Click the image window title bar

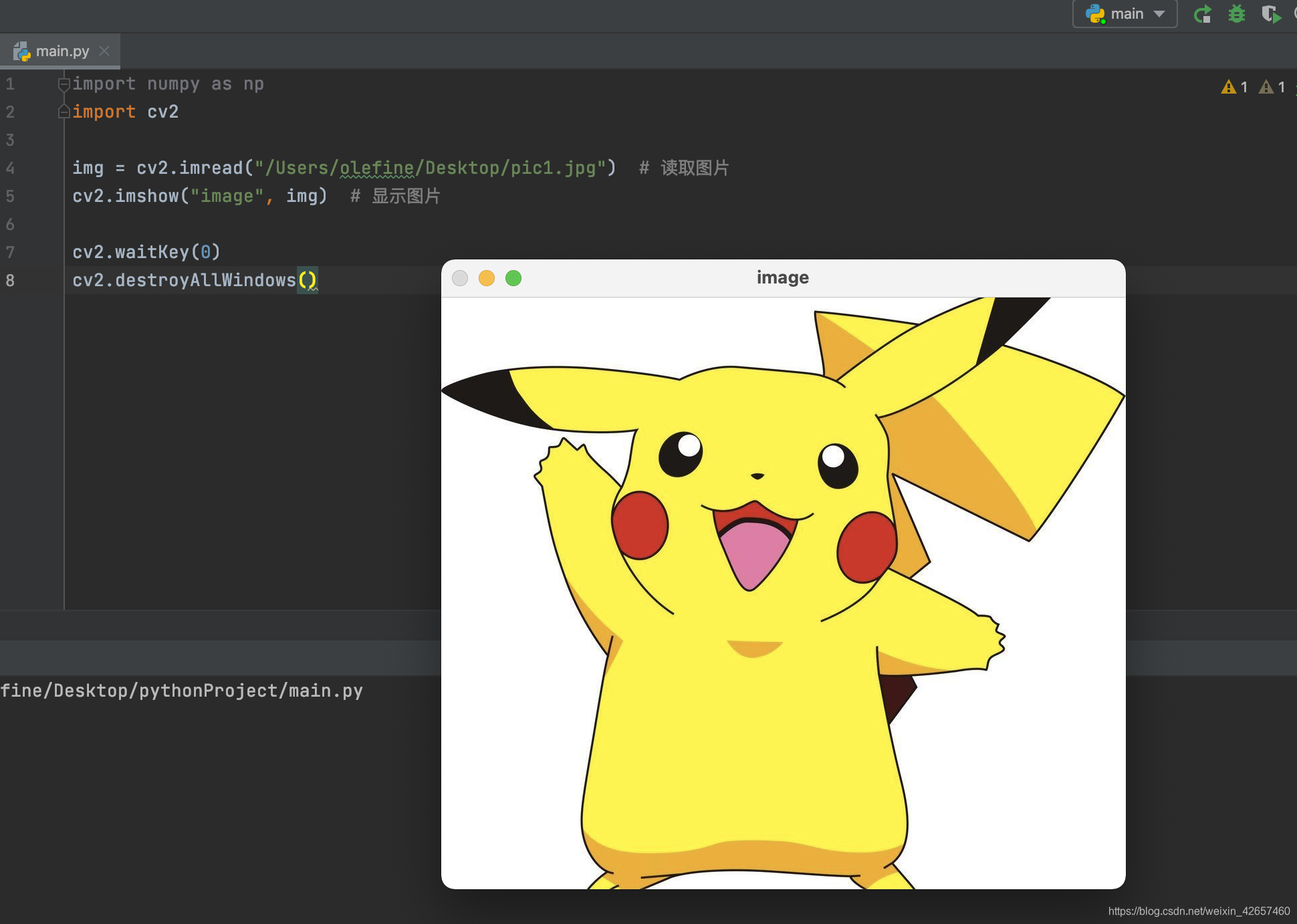(782, 277)
